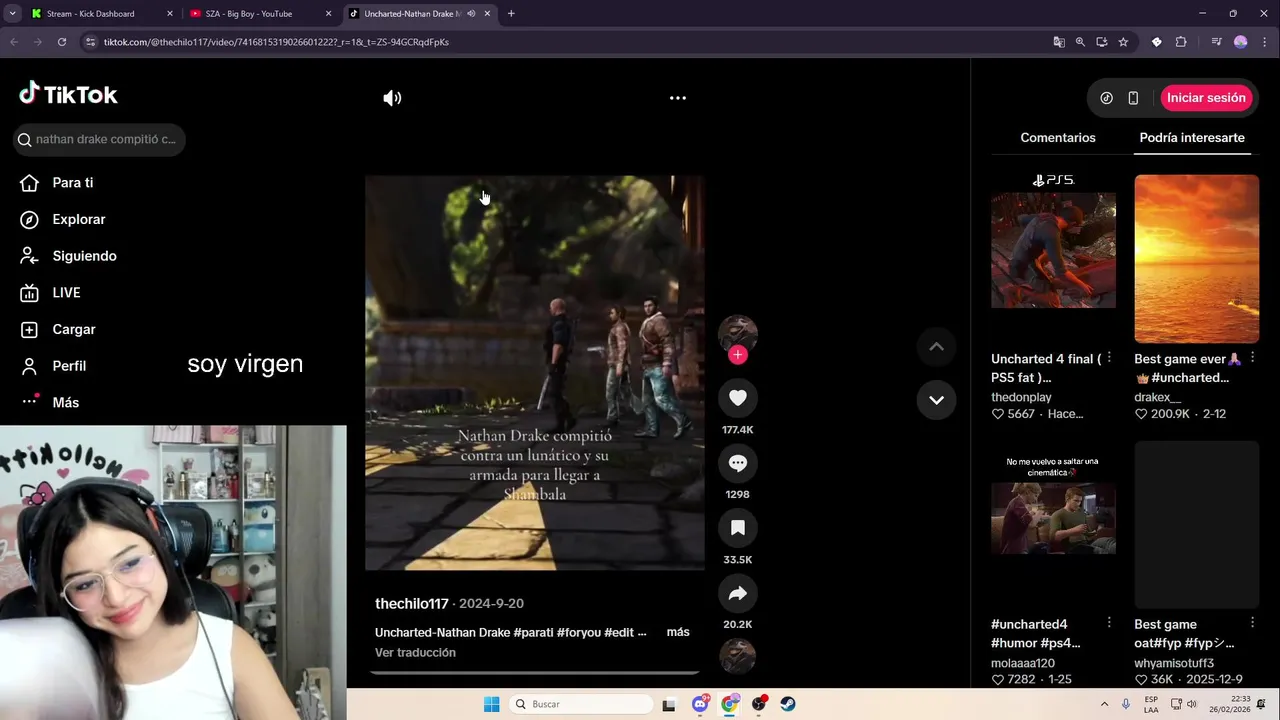Viewport: 1280px width, 720px height.
Task: Click the TikTok logo
Action: 68,94
